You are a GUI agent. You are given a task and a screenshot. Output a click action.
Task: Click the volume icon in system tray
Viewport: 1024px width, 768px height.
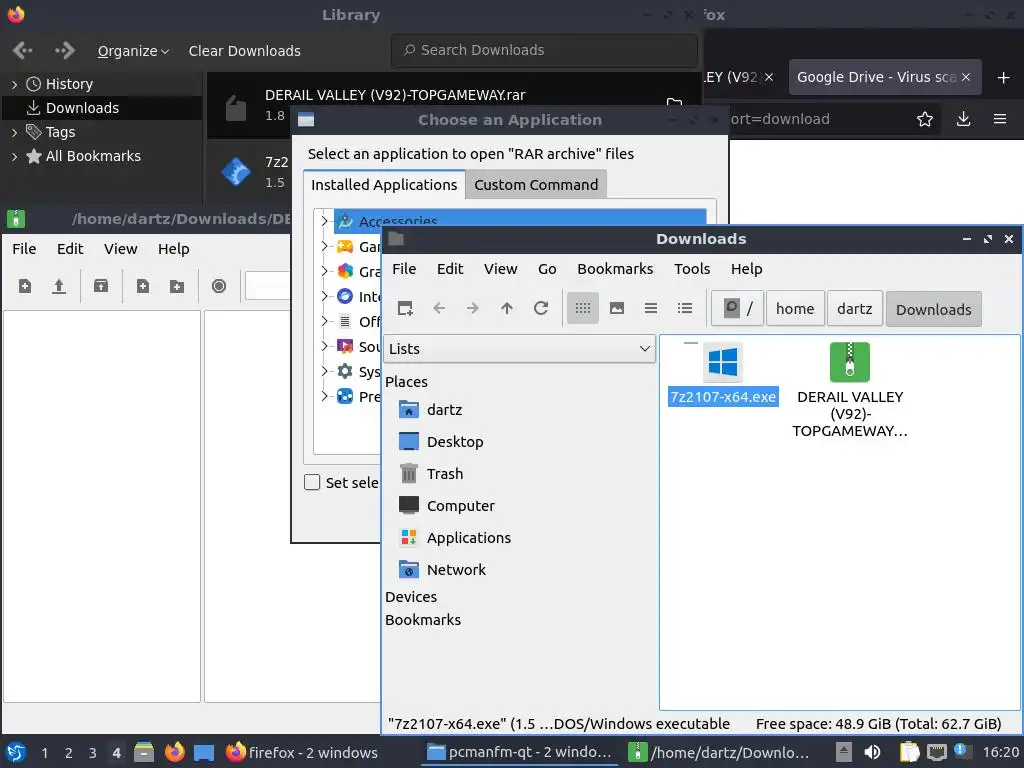point(872,752)
